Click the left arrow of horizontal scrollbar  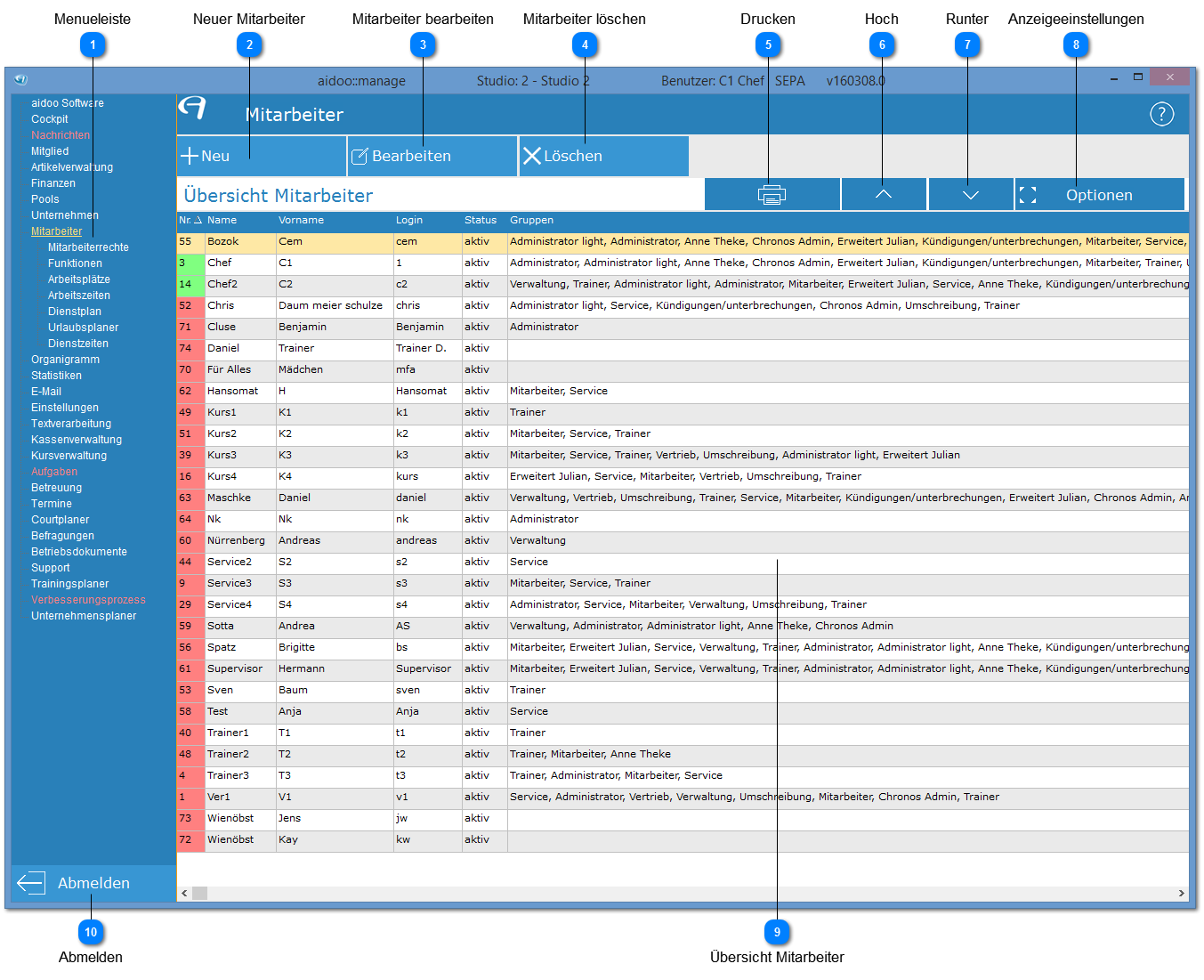click(184, 893)
